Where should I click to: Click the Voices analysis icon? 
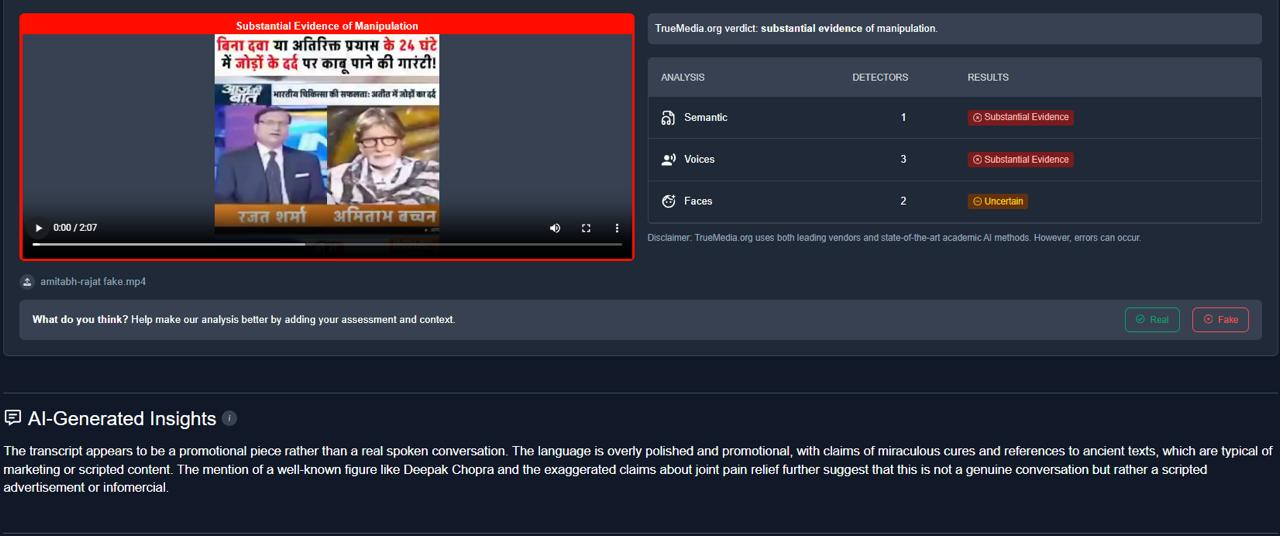click(x=668, y=160)
